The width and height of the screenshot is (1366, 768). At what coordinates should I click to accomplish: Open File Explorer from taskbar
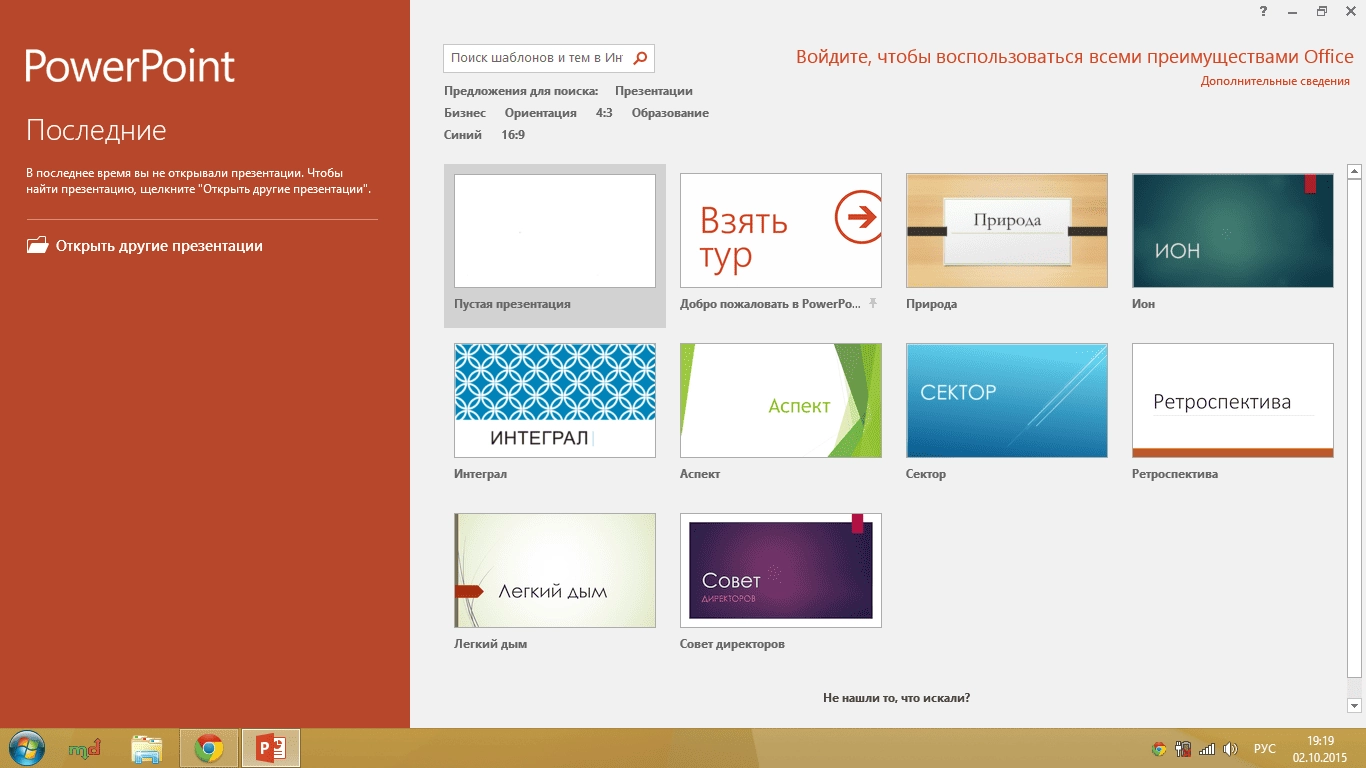[x=147, y=748]
